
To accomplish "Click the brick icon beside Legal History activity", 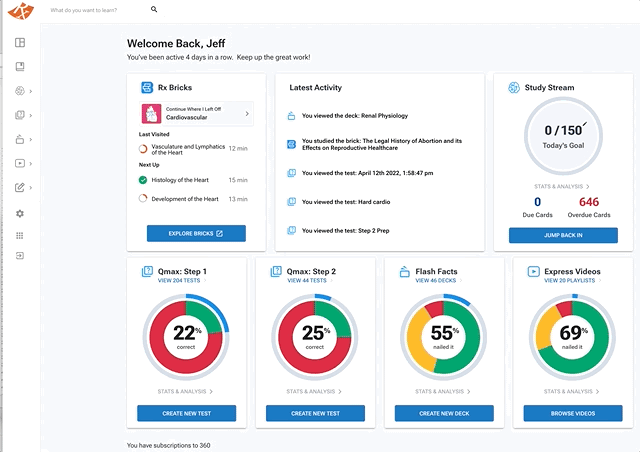I will (x=291, y=144).
